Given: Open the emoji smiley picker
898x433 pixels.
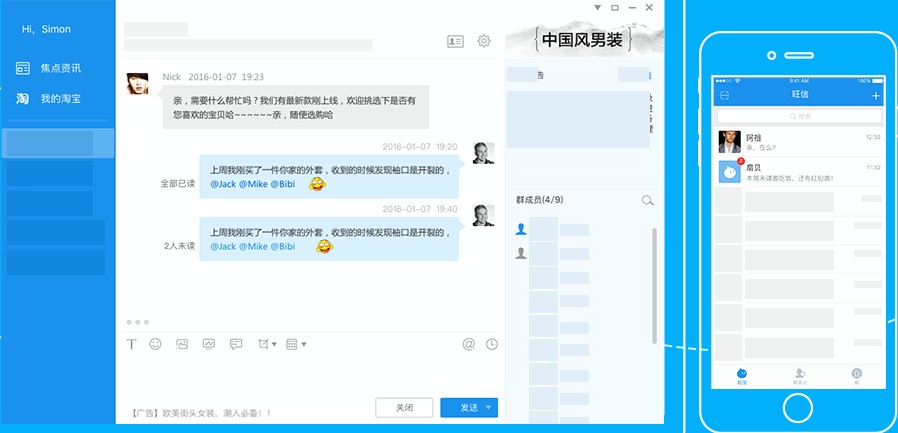Looking at the screenshot, I should tap(156, 344).
